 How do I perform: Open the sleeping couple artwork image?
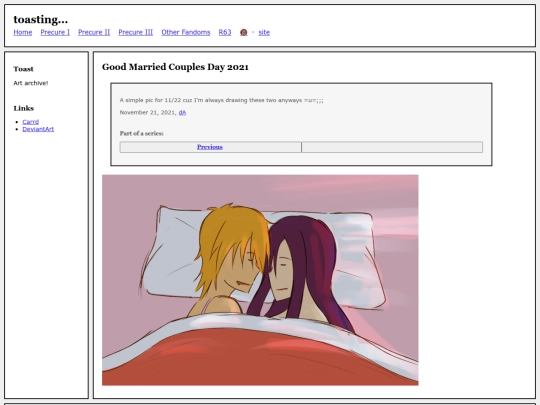pos(260,280)
